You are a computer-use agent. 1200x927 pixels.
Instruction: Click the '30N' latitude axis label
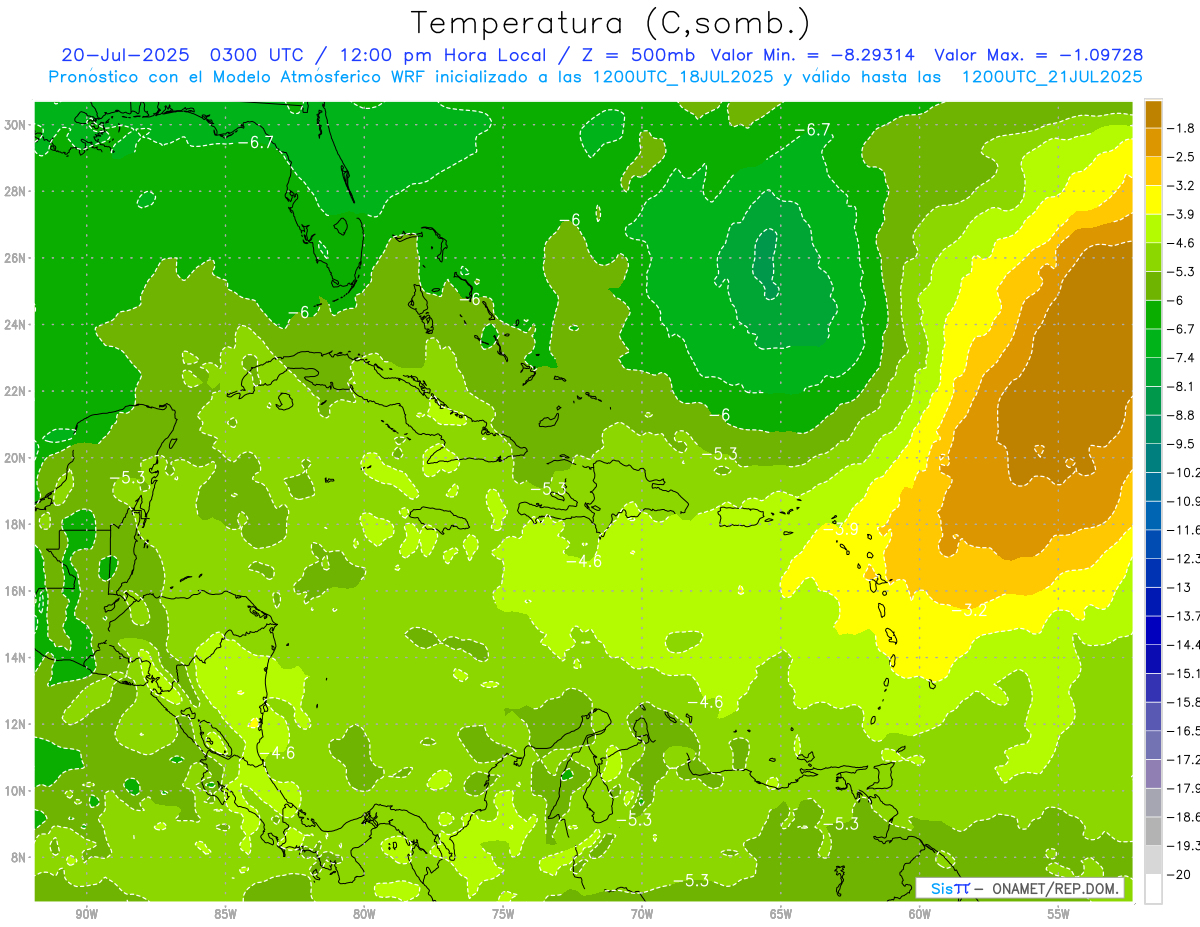pyautogui.click(x=15, y=125)
